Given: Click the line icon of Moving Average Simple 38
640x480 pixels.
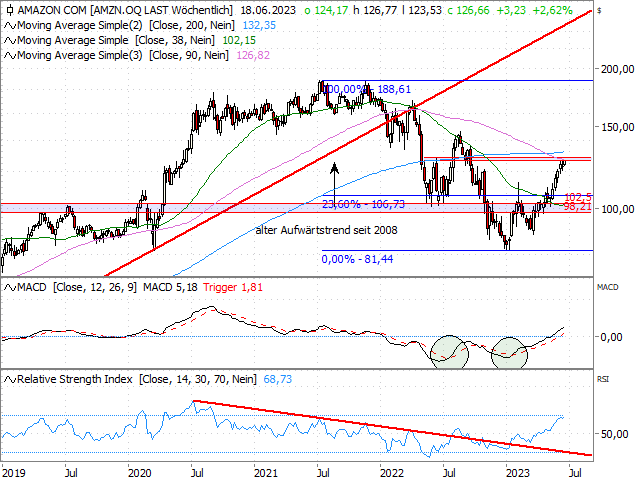Looking at the screenshot, I should pos(10,41).
